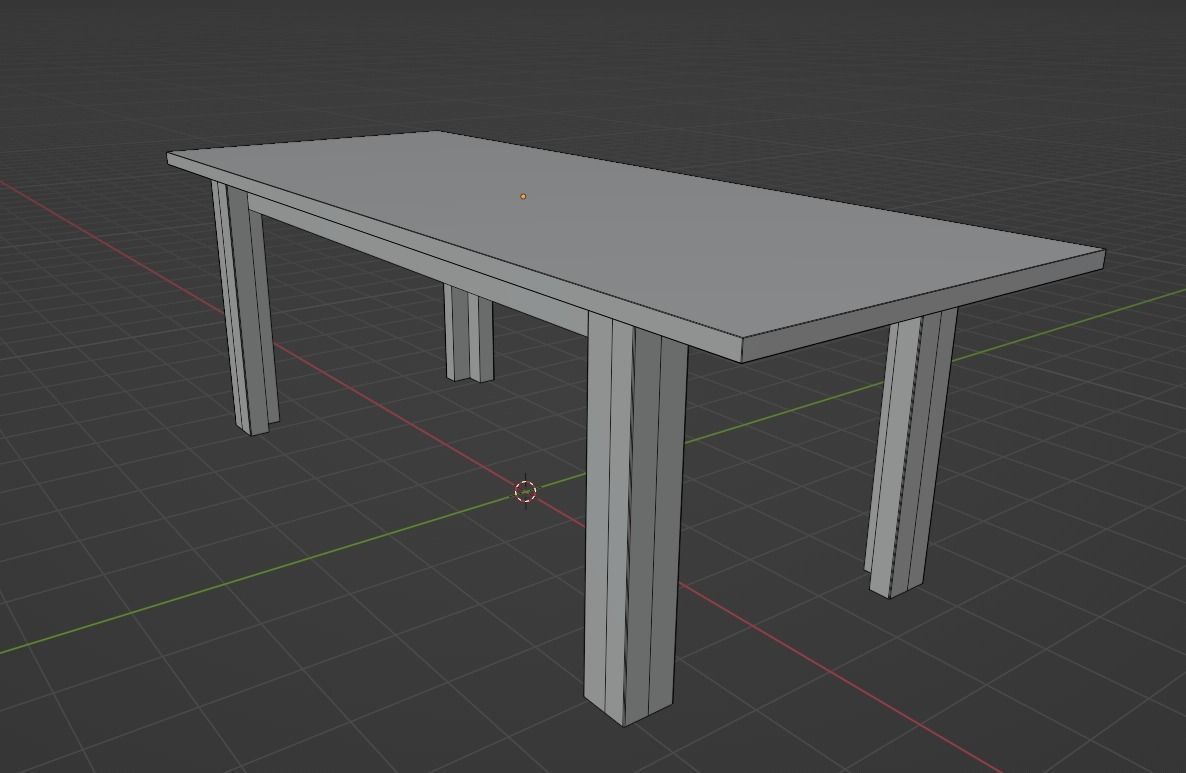Click the orange object origin dot
The height and width of the screenshot is (773, 1186).
(523, 197)
